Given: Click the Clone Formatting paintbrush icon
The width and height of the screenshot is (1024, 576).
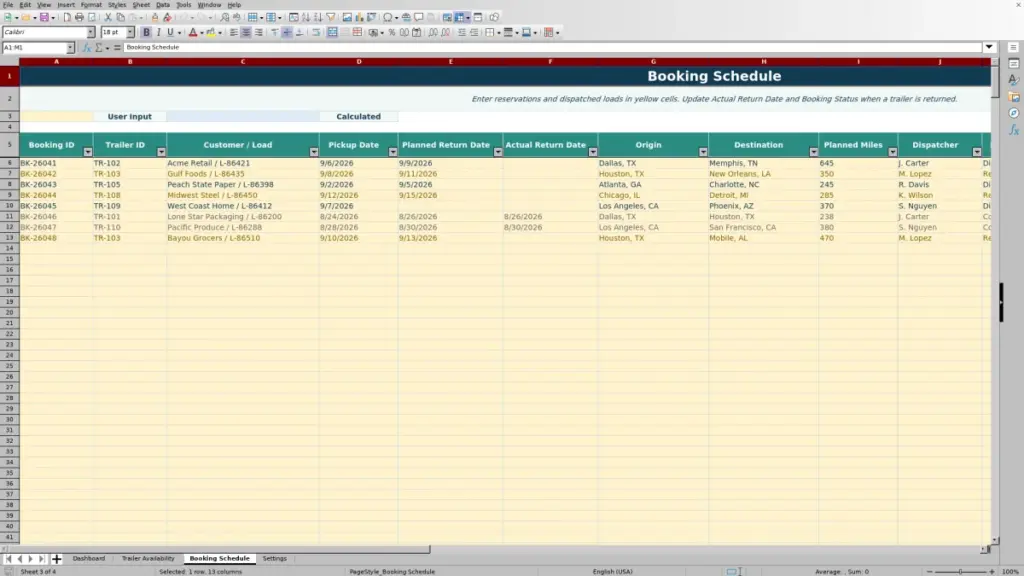Looking at the screenshot, I should pyautogui.click(x=155, y=18).
